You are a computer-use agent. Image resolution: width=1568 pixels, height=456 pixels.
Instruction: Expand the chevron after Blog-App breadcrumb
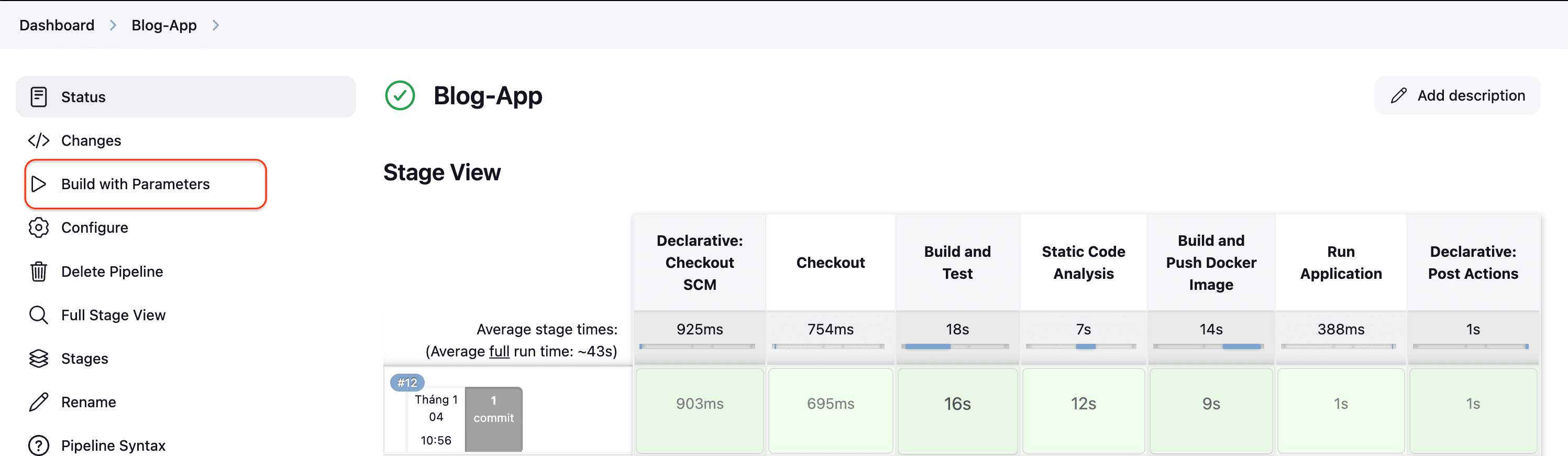pos(215,25)
